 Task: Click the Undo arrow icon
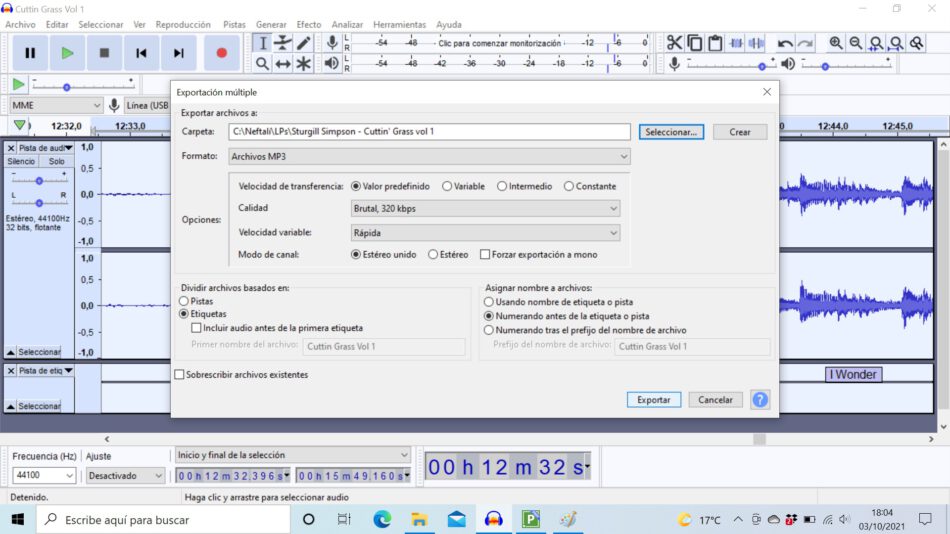[x=785, y=43]
